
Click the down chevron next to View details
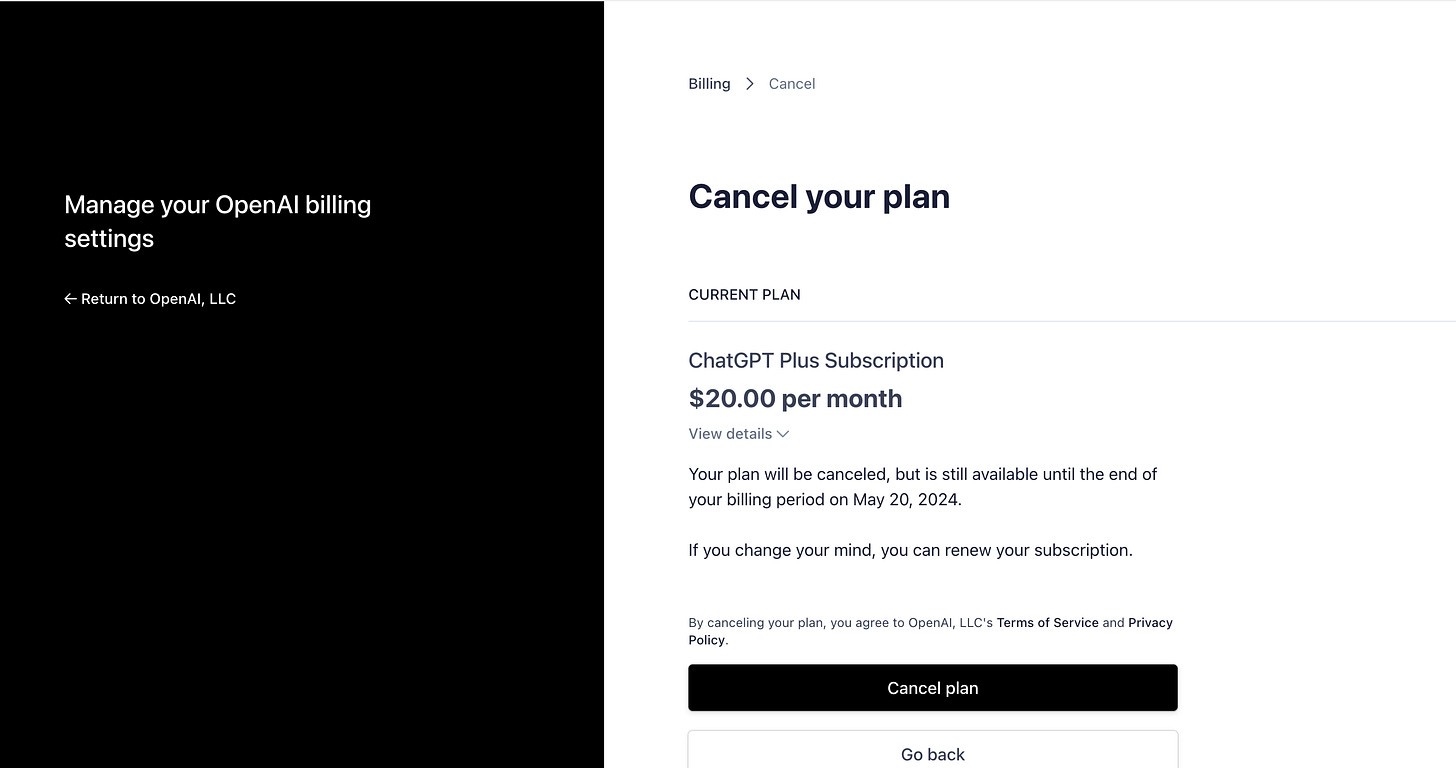pos(783,434)
